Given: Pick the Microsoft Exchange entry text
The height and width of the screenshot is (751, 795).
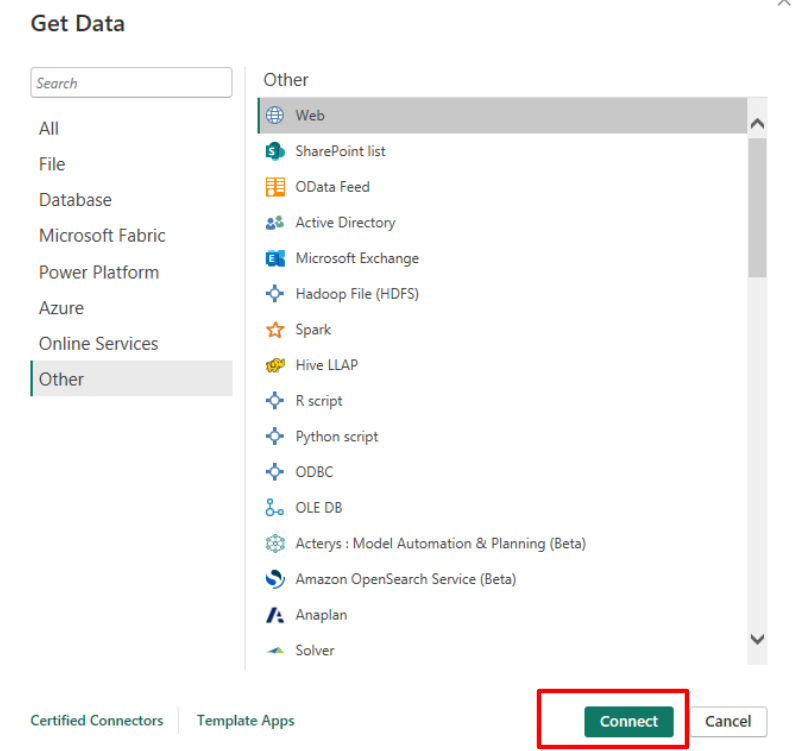Looking at the screenshot, I should [357, 259].
